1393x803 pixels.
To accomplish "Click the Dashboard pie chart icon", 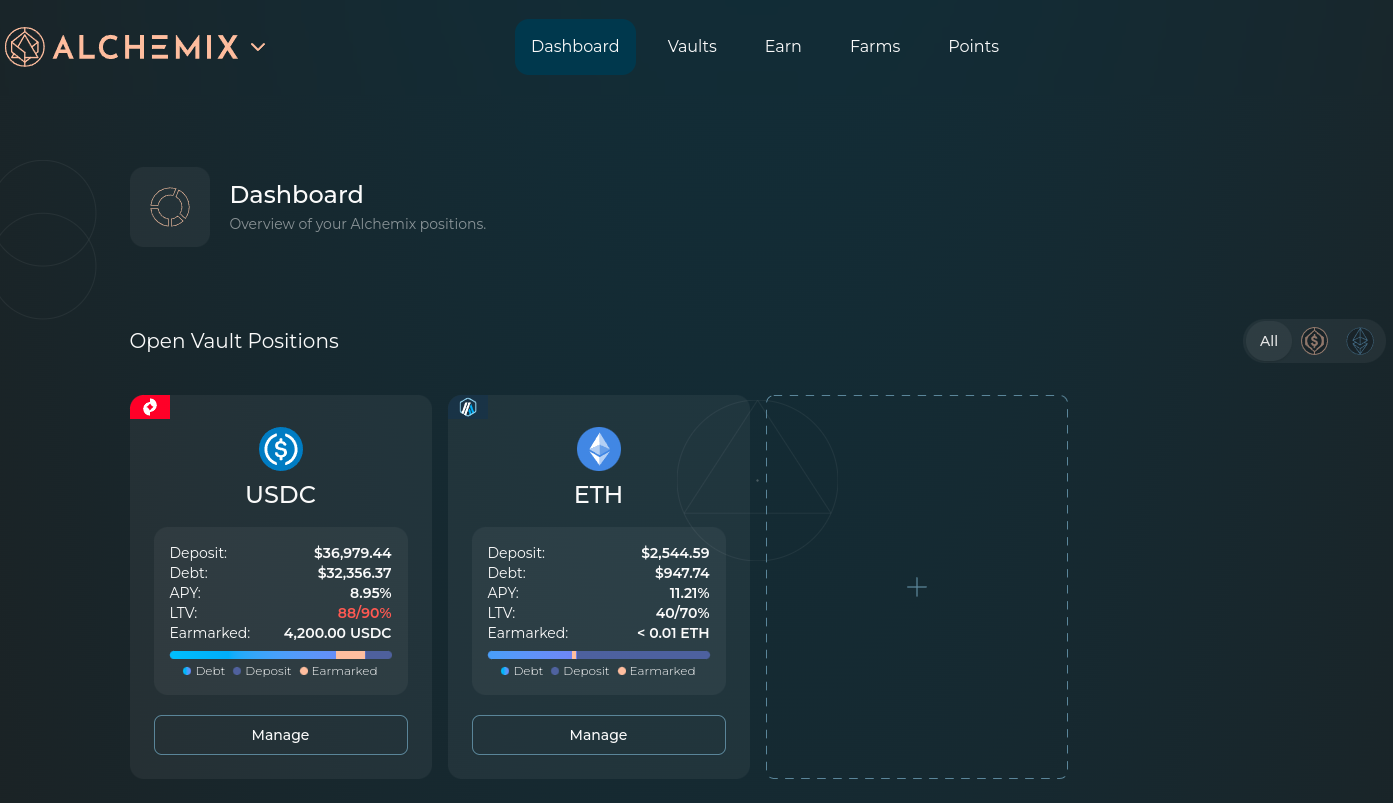I will pyautogui.click(x=170, y=207).
